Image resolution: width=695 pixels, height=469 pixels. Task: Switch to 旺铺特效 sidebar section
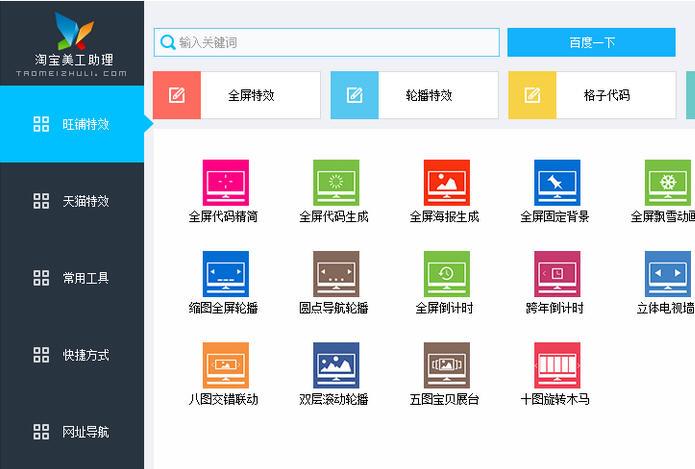click(x=72, y=124)
